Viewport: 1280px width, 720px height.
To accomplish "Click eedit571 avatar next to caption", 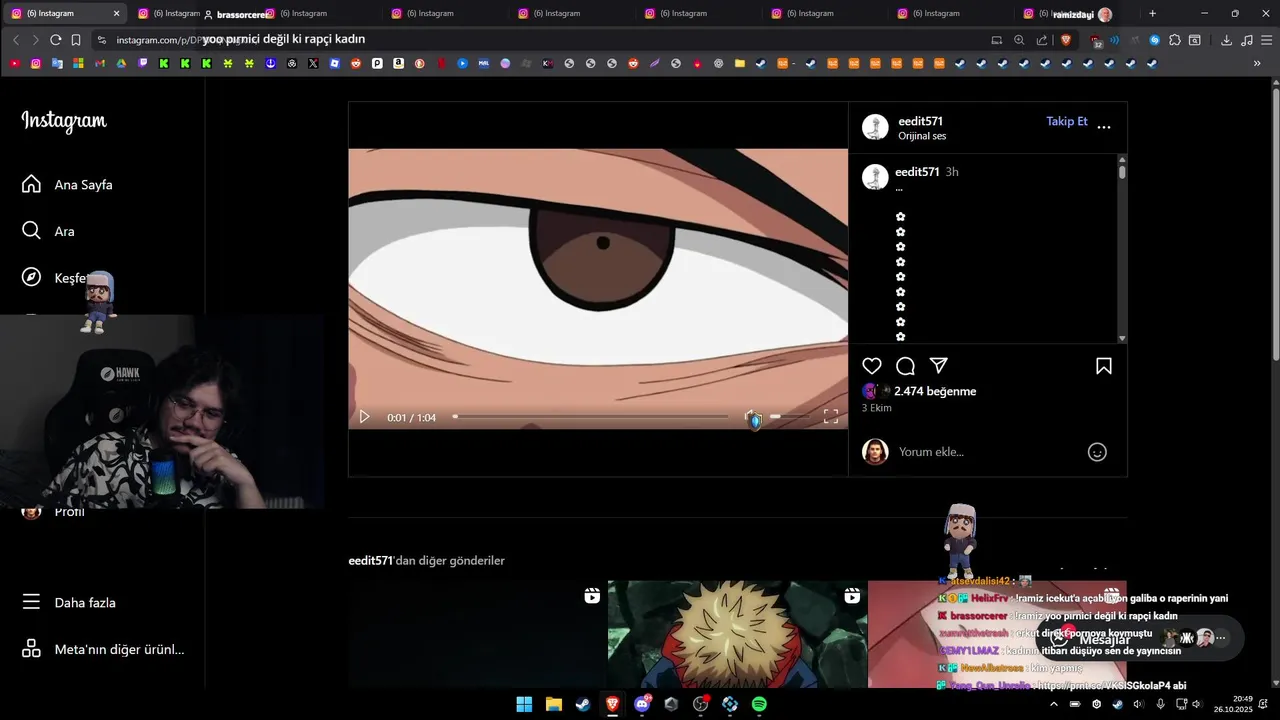I will (875, 177).
